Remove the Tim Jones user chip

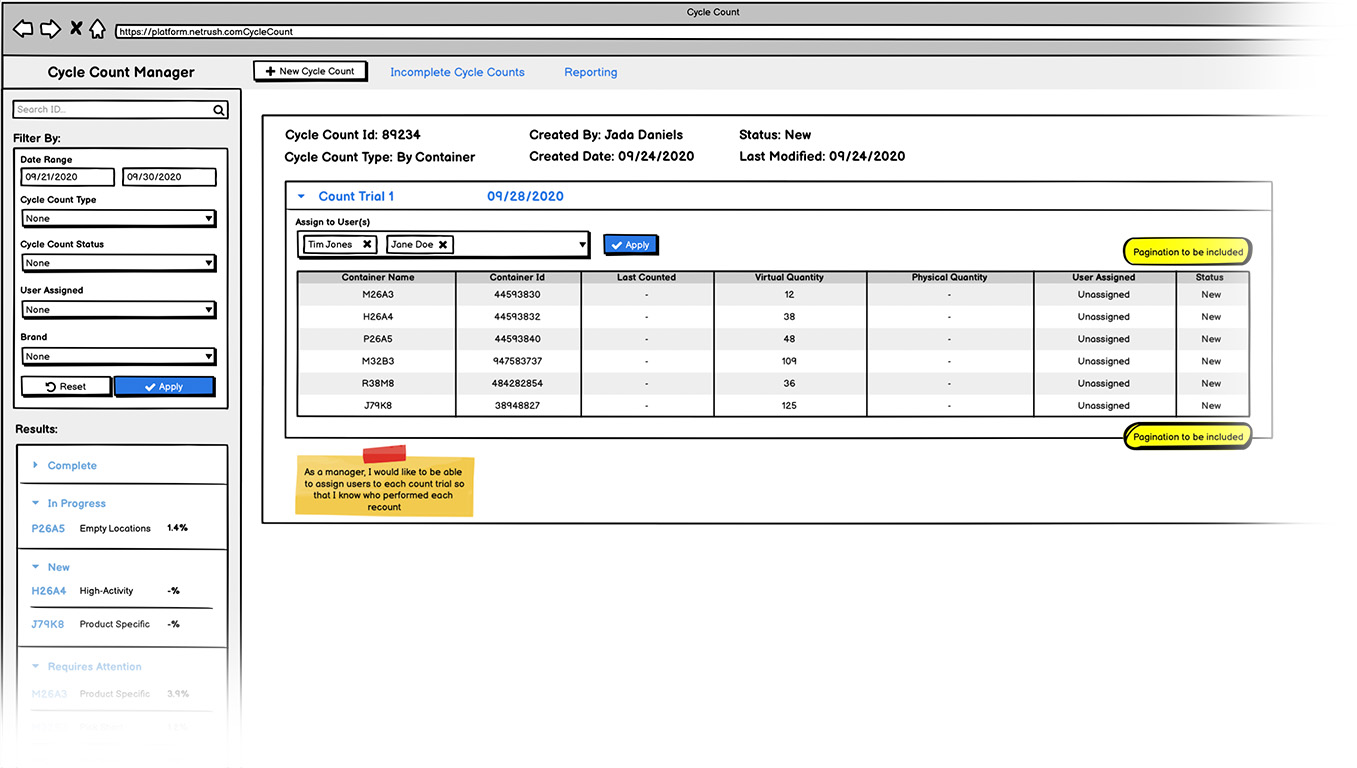click(x=365, y=244)
